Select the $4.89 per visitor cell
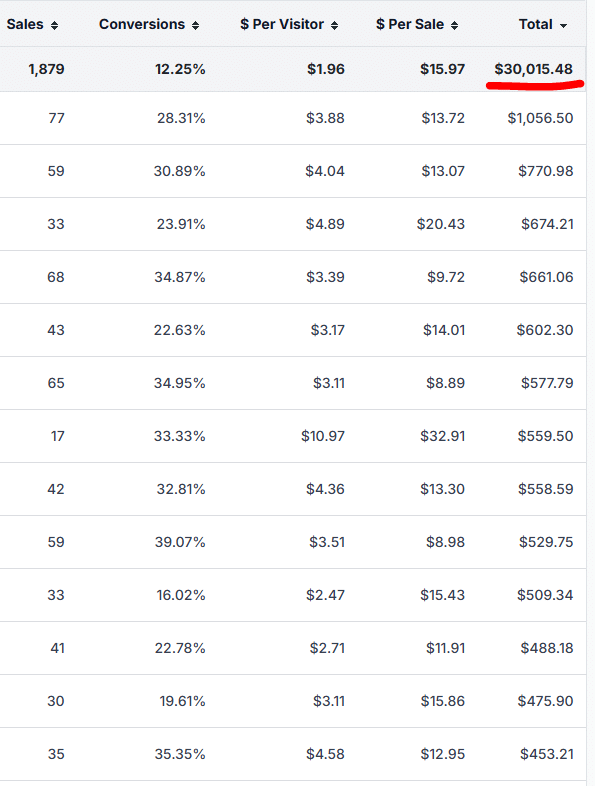Image resolution: width=595 pixels, height=786 pixels. tap(325, 224)
